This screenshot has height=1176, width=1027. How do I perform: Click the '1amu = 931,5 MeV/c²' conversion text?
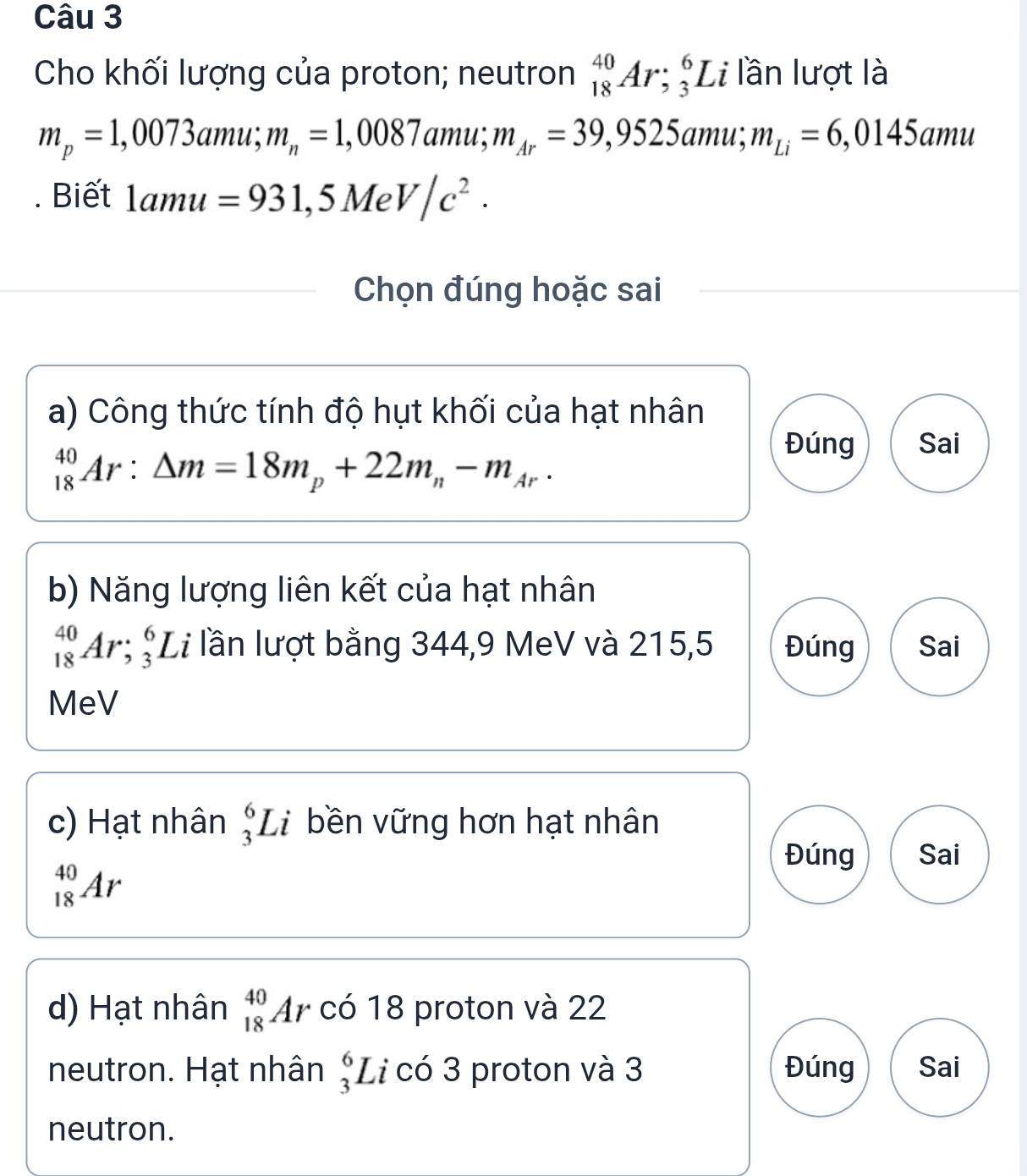pyautogui.click(x=306, y=196)
